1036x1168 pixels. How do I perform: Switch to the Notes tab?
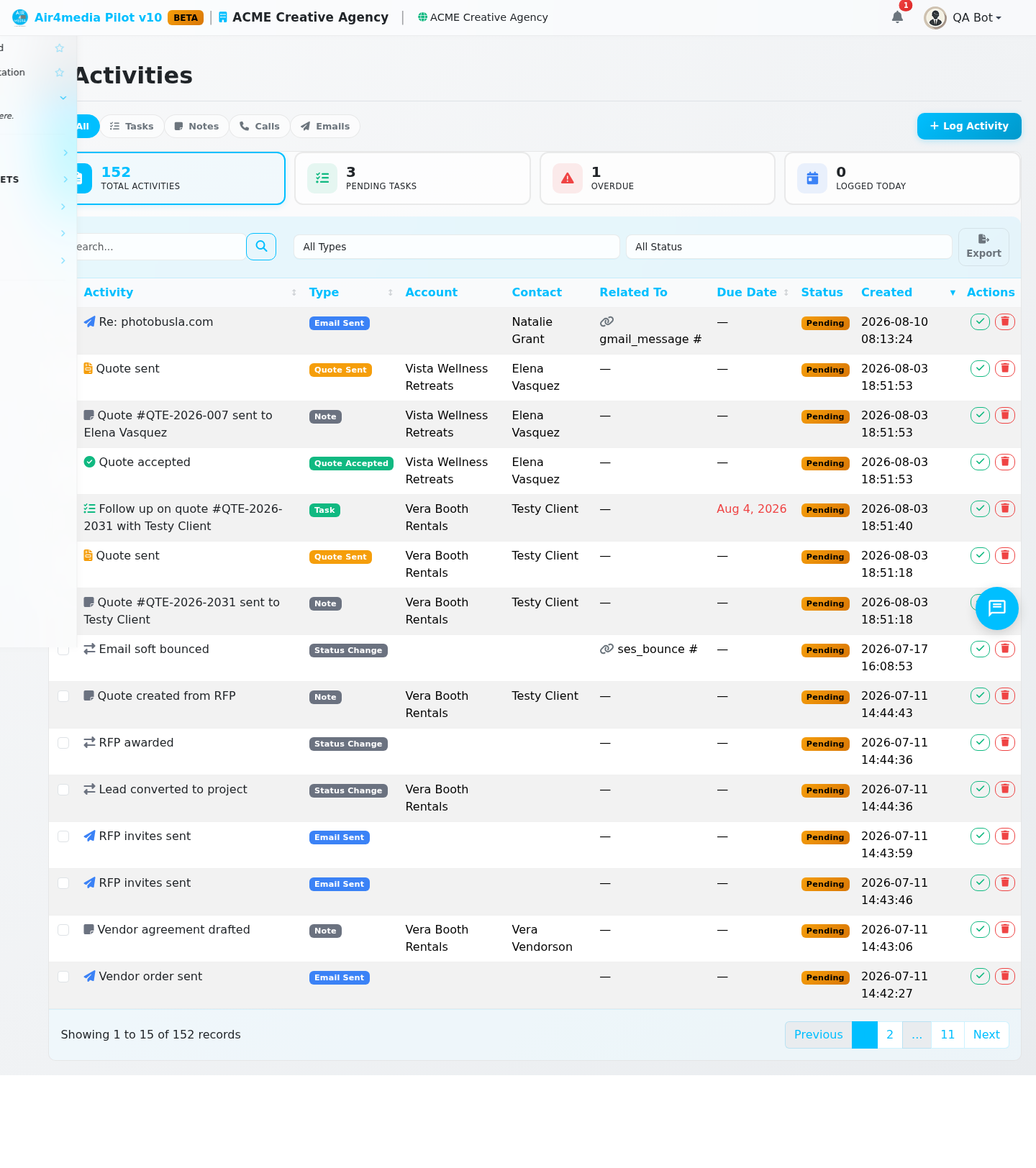[x=196, y=126]
